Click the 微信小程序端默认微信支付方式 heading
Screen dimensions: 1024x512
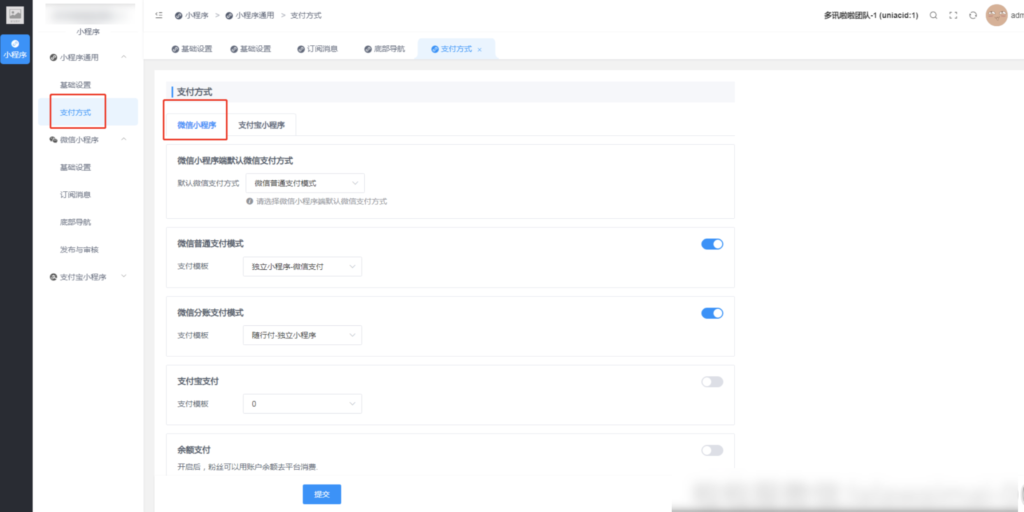[235, 160]
